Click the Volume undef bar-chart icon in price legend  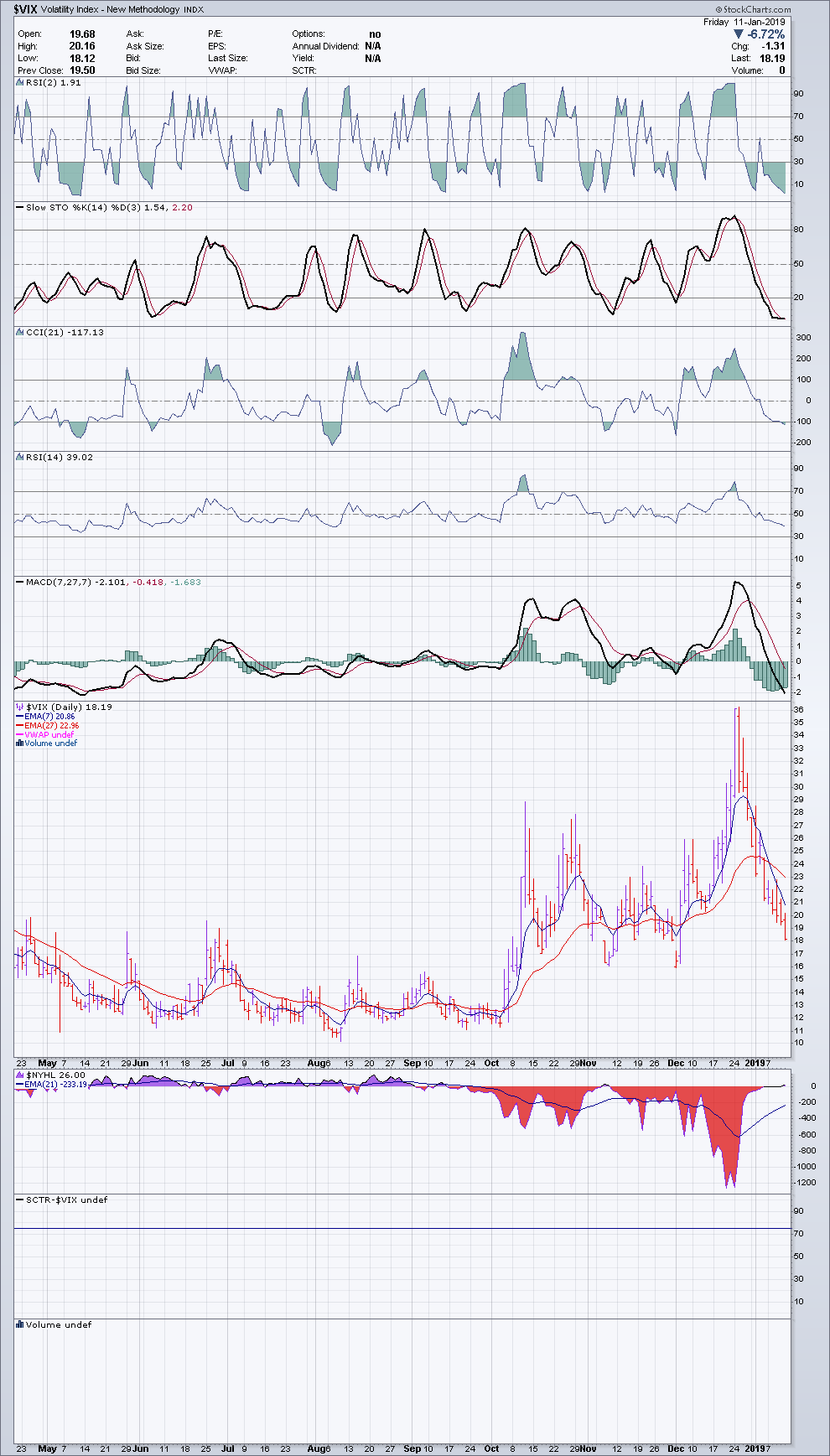(x=20, y=744)
